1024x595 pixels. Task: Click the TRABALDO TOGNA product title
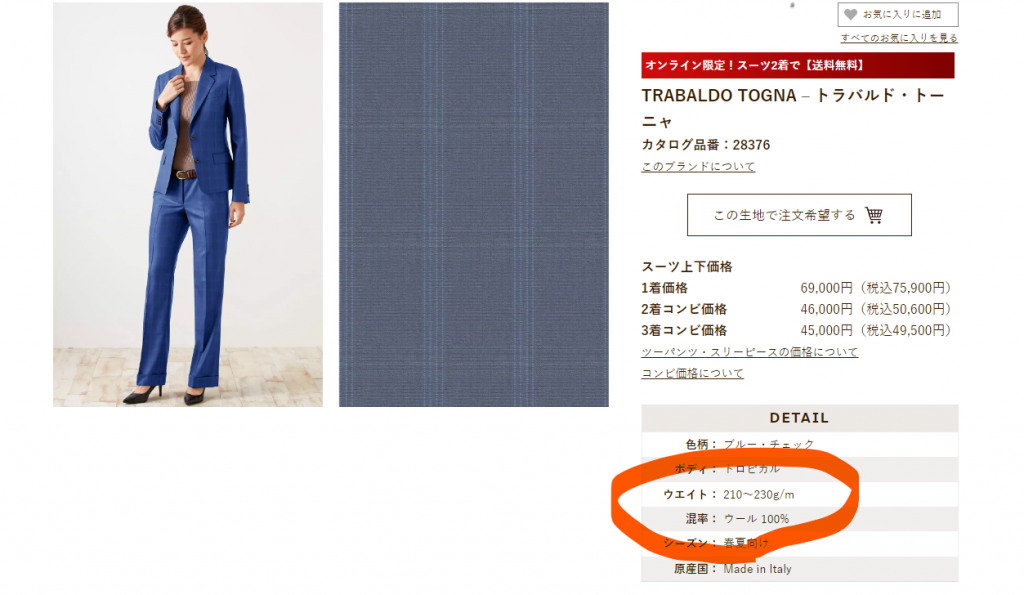793,108
